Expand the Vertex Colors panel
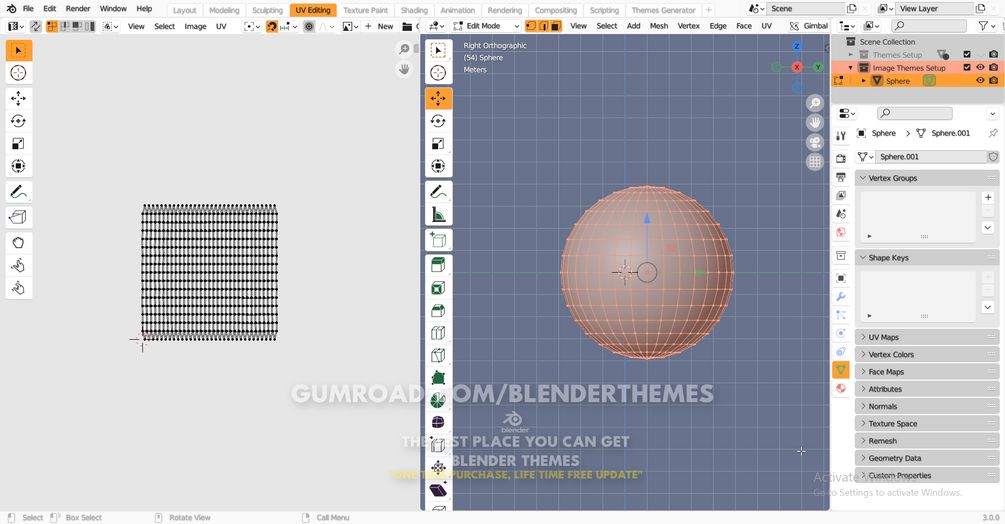The image size is (1005, 524). coord(927,354)
